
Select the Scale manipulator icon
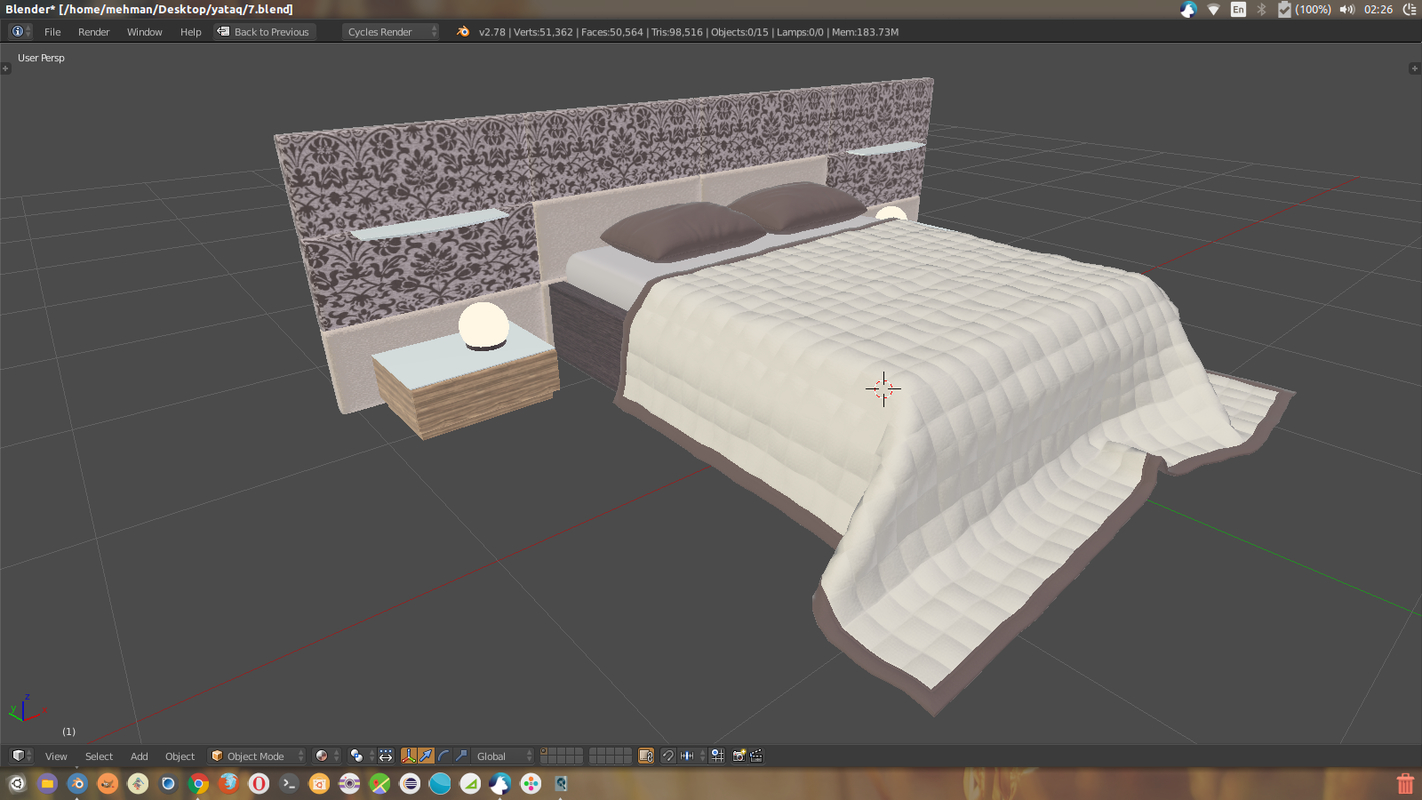tap(462, 755)
